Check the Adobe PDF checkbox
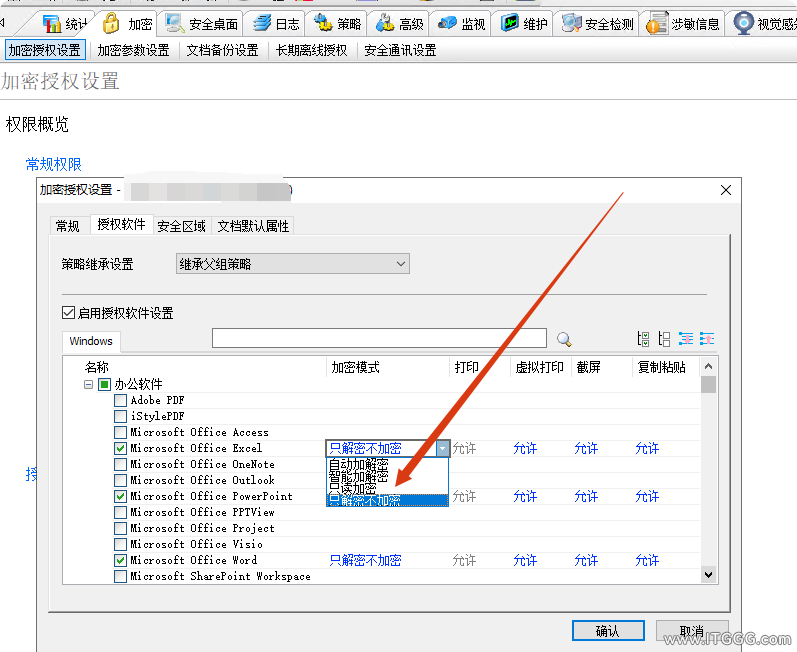Screen dimensions: 797x652 (120, 400)
